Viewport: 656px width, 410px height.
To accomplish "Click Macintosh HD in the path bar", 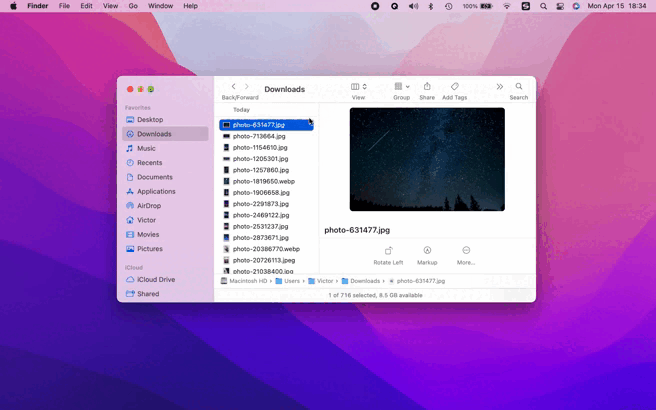I will pos(244,281).
